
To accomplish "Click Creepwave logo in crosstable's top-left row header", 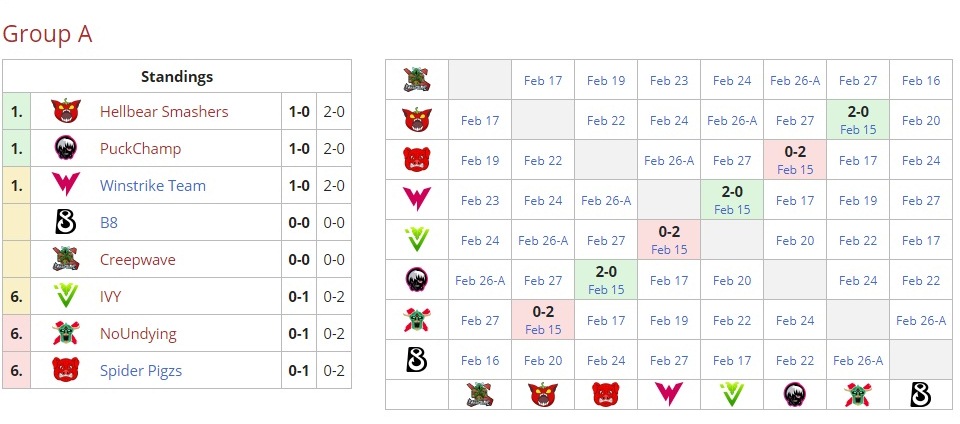I will click(x=417, y=80).
